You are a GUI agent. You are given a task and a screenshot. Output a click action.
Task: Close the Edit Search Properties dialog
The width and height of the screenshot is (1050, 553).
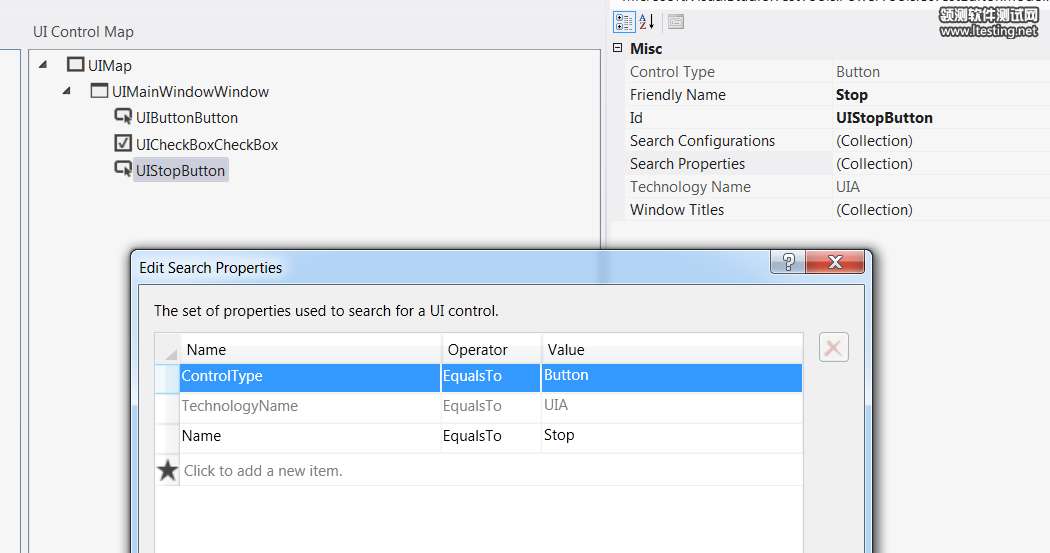coord(835,262)
